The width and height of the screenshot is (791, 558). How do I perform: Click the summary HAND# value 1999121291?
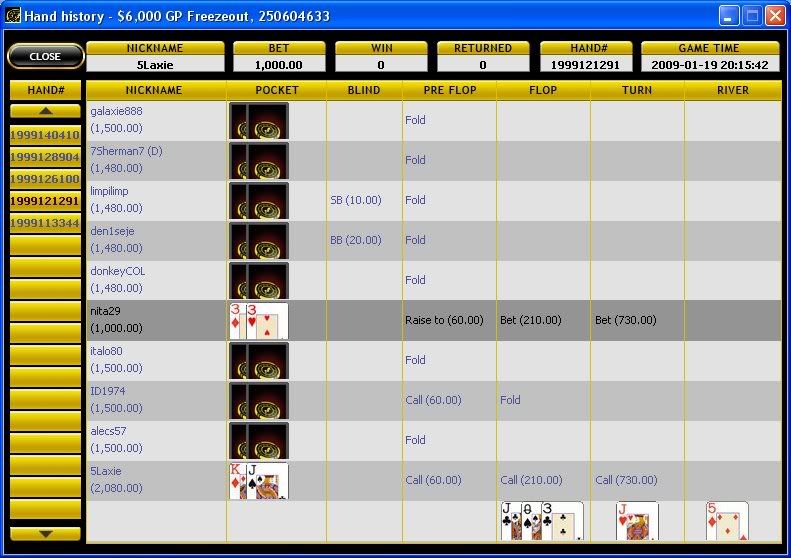tap(585, 65)
